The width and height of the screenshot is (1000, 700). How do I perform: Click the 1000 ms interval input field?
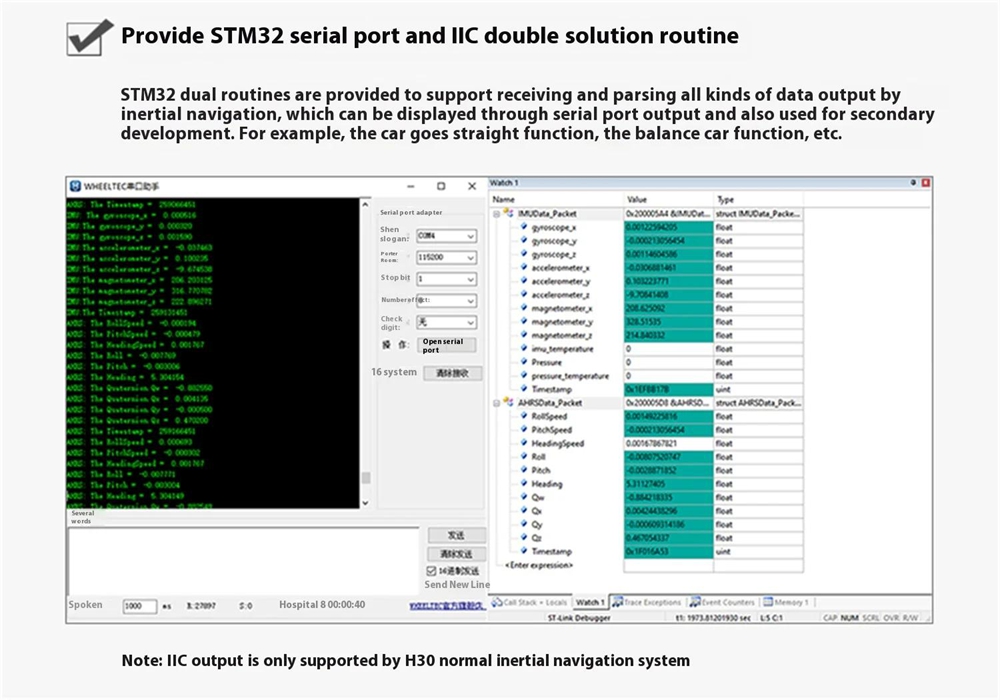pos(138,606)
